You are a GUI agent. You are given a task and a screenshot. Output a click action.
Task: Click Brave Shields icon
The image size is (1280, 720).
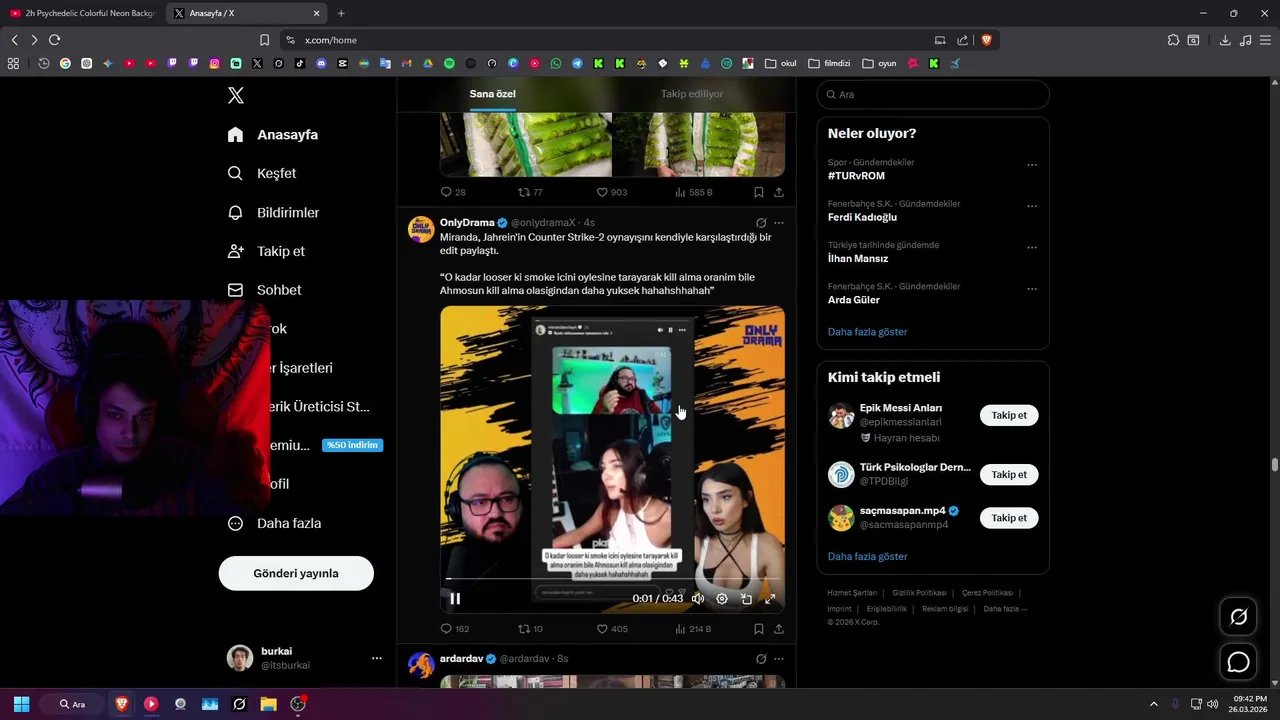986,40
